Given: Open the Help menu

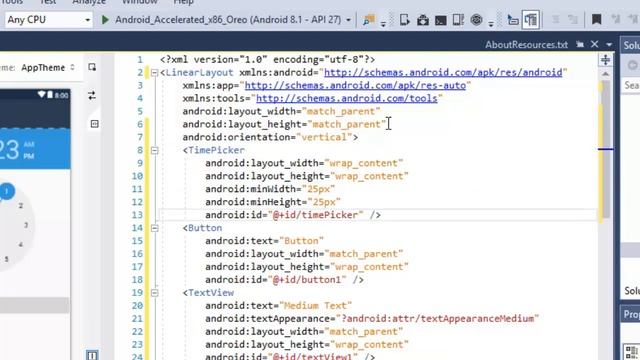Looking at the screenshot, I should coord(183,2).
